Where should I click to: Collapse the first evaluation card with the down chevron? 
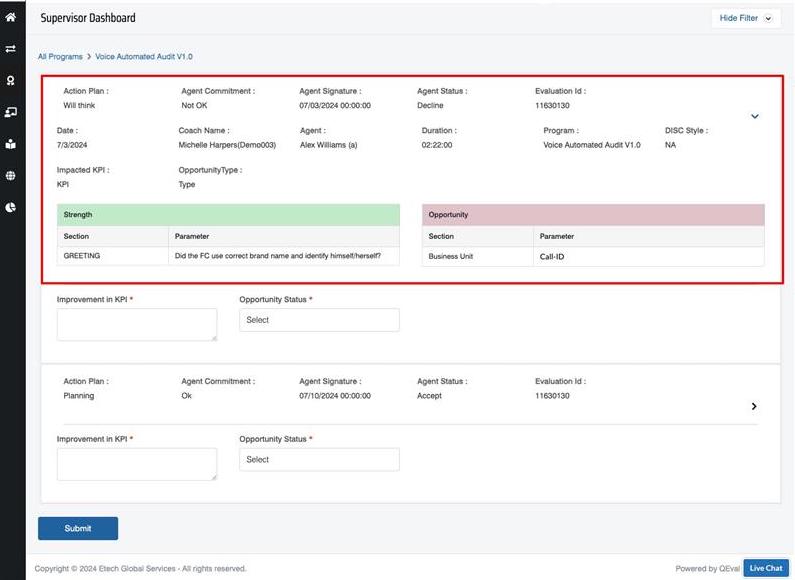tap(754, 116)
